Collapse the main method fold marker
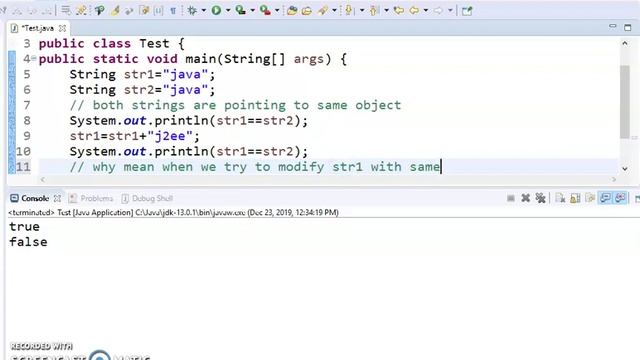The height and width of the screenshot is (360, 640). 34,59
